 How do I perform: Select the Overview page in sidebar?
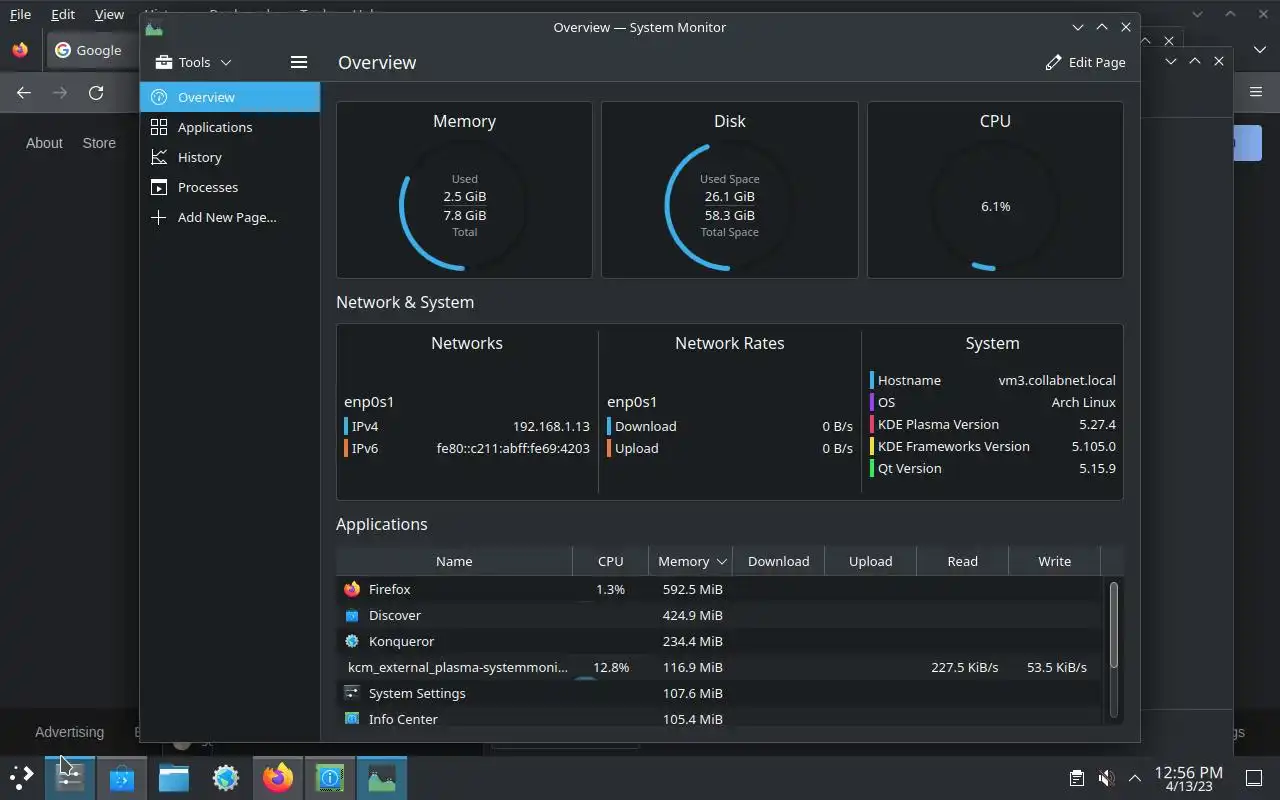(230, 97)
